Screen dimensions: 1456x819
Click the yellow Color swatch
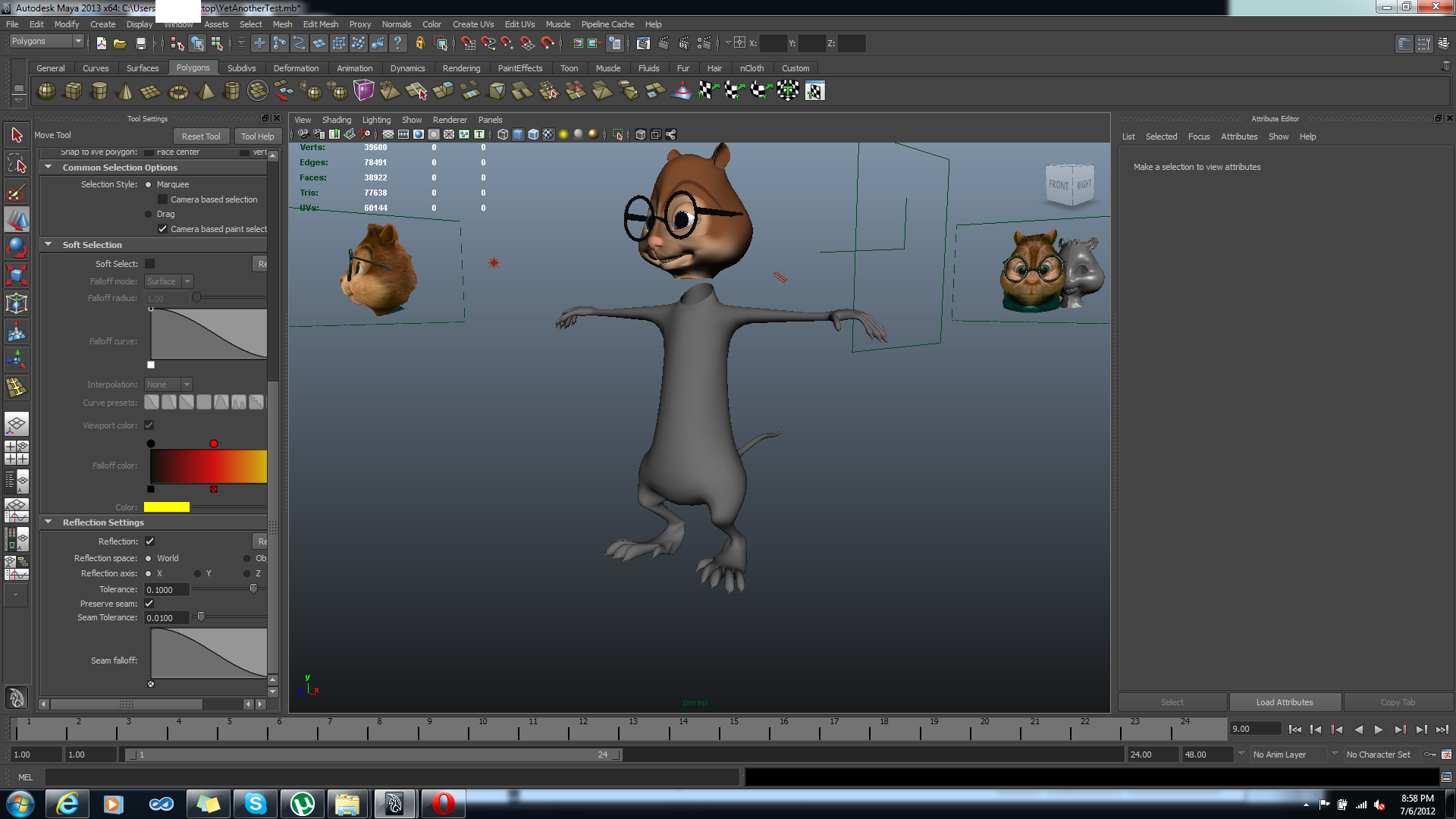pyautogui.click(x=166, y=507)
